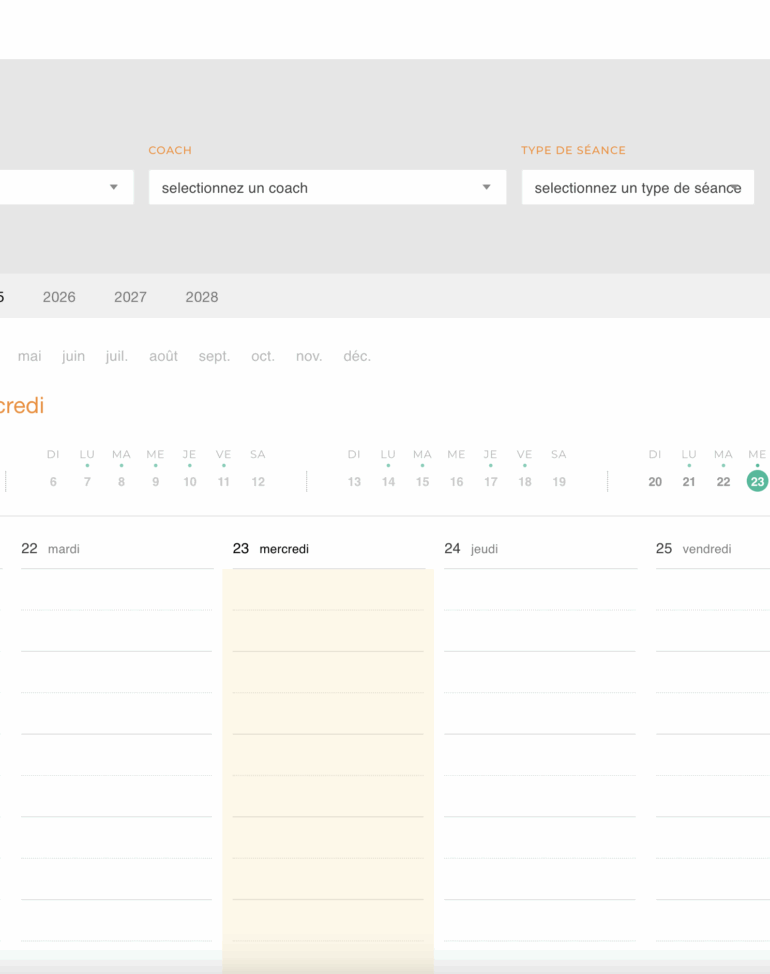Select year 2026

pos(59,297)
